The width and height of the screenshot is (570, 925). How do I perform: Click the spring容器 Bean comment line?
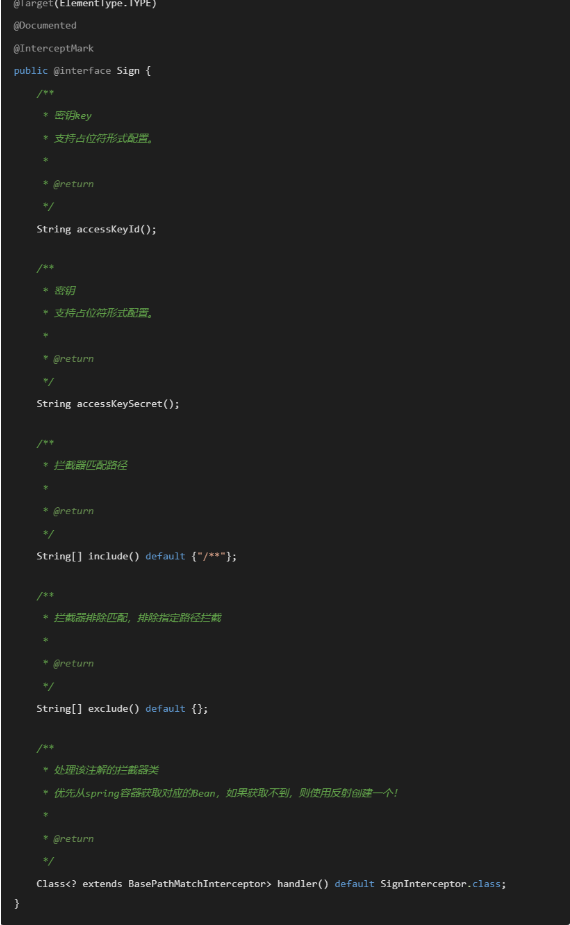point(220,793)
